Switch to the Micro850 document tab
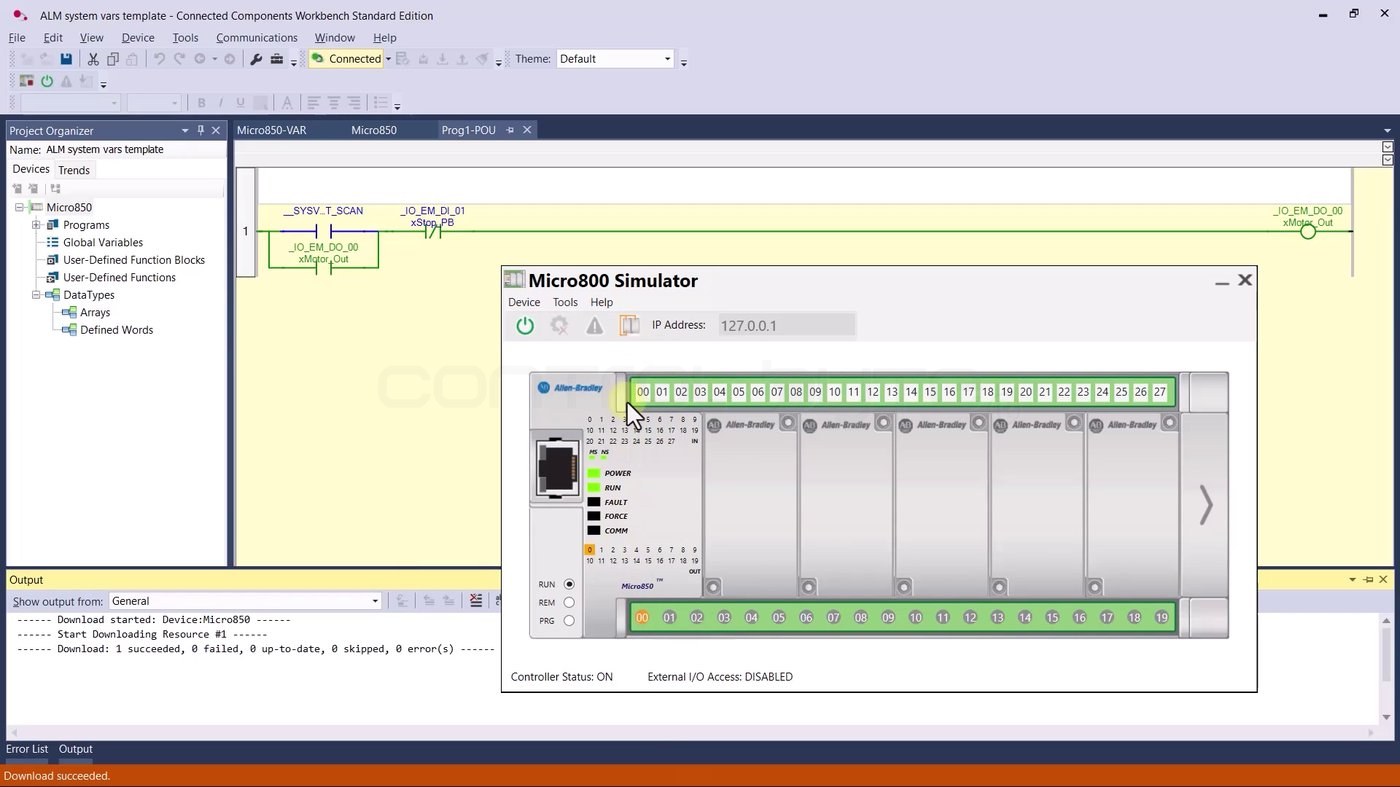Viewport: 1400px width, 787px height. point(374,130)
